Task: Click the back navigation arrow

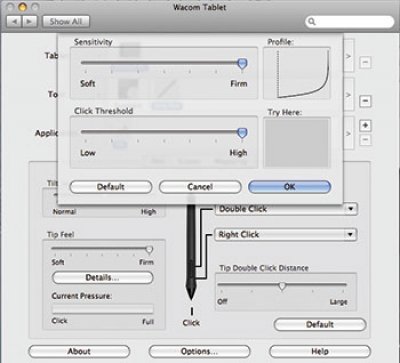Action: 14,22
